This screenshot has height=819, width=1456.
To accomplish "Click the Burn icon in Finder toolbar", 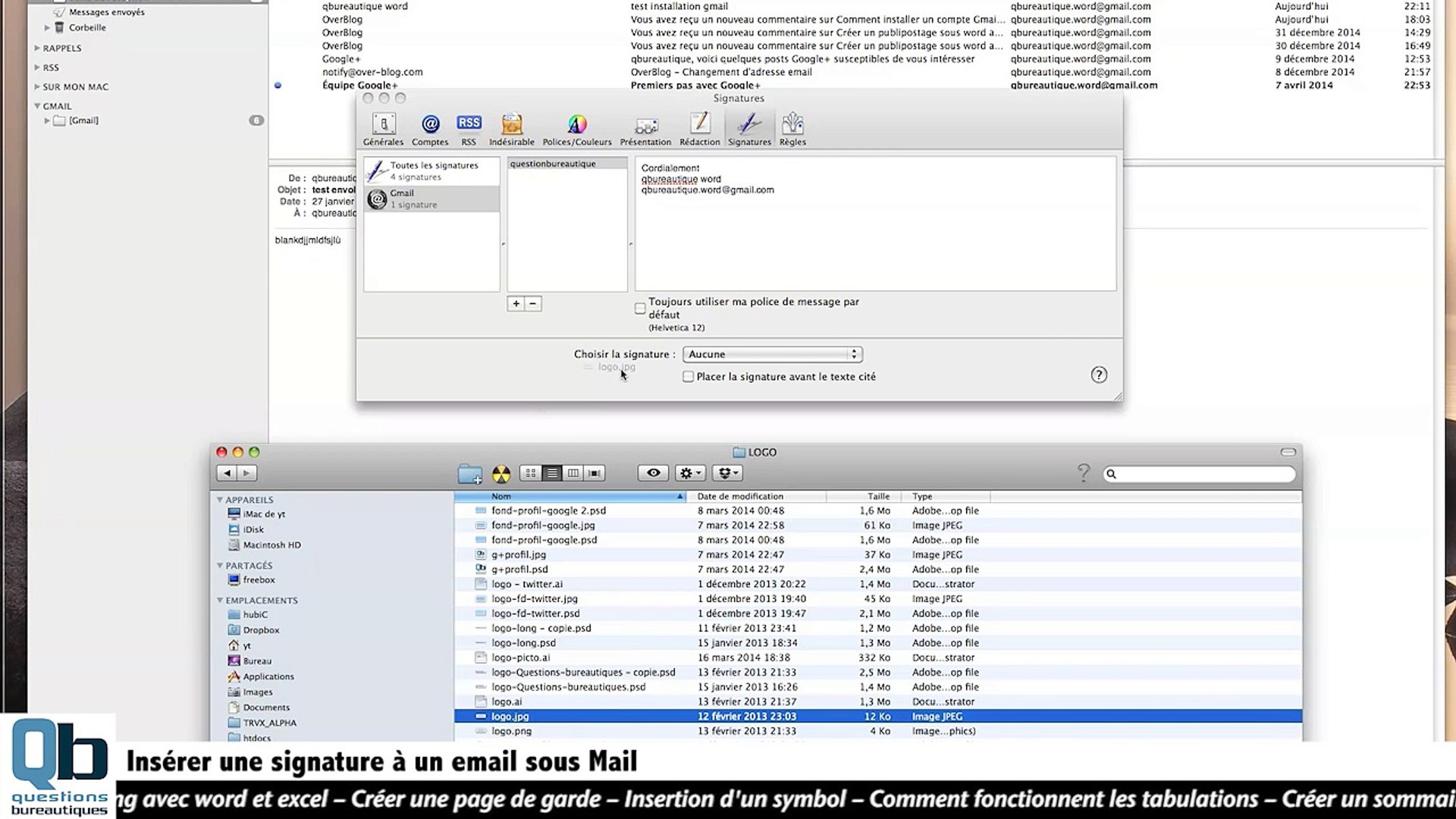I will (501, 474).
